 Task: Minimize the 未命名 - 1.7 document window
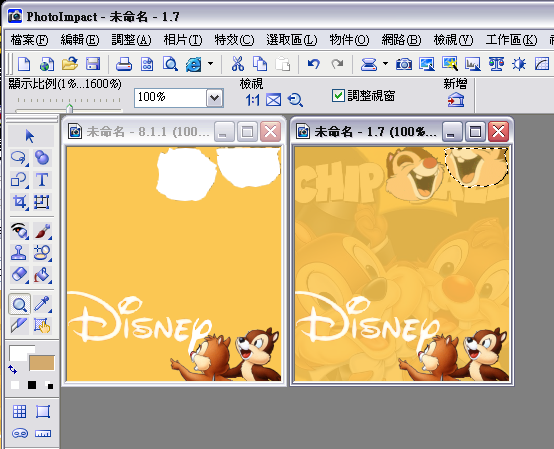coord(452,132)
